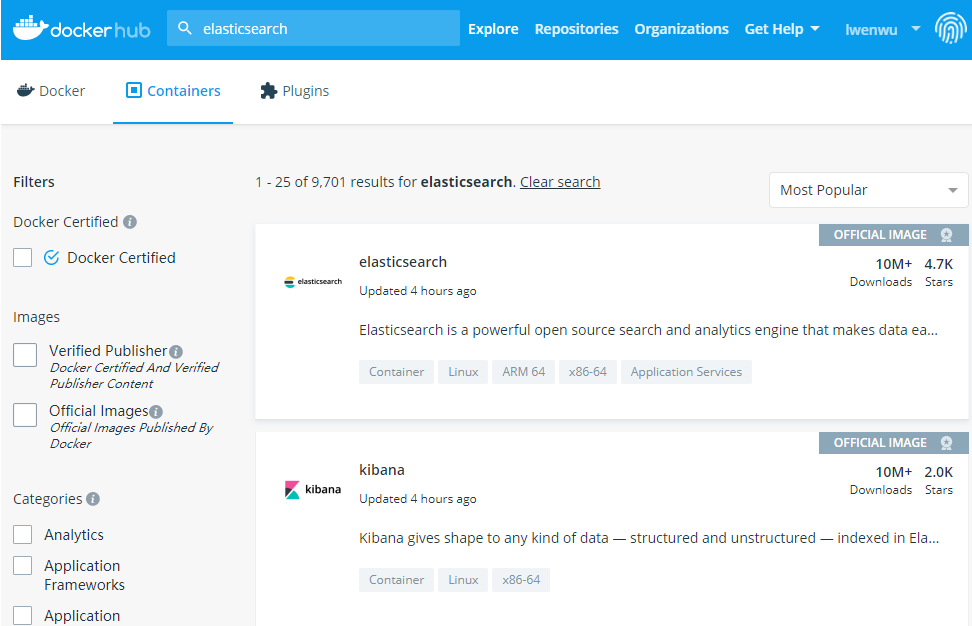Open the fingerprint avatar icon
The width and height of the screenshot is (972, 626).
(950, 29)
